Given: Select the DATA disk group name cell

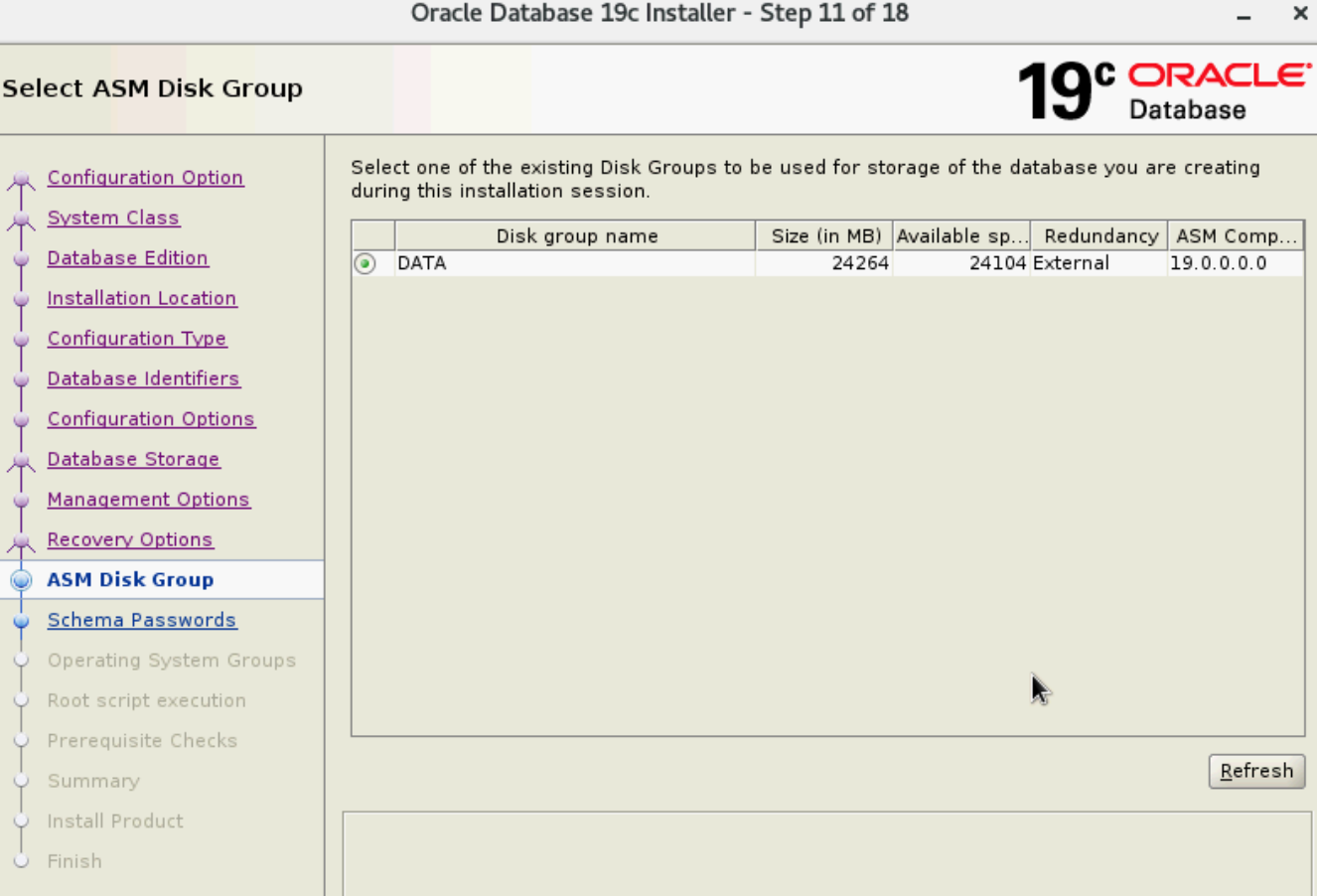Looking at the screenshot, I should (x=575, y=263).
